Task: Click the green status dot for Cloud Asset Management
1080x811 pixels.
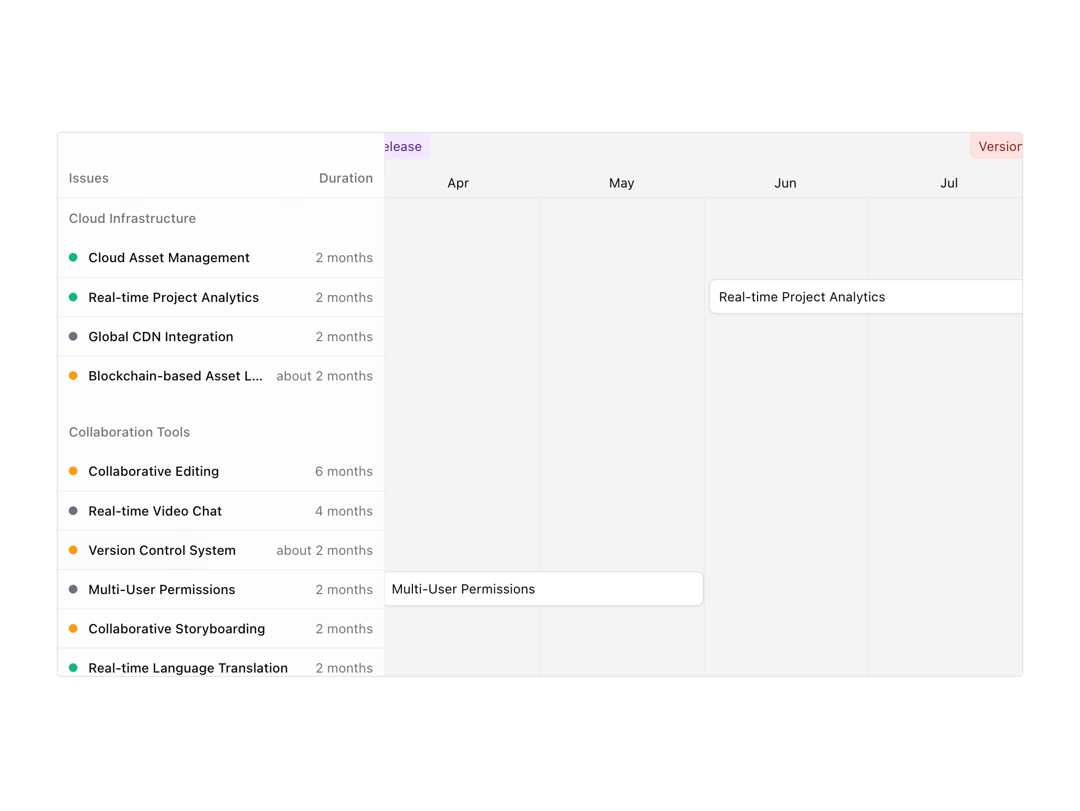Action: click(x=73, y=258)
